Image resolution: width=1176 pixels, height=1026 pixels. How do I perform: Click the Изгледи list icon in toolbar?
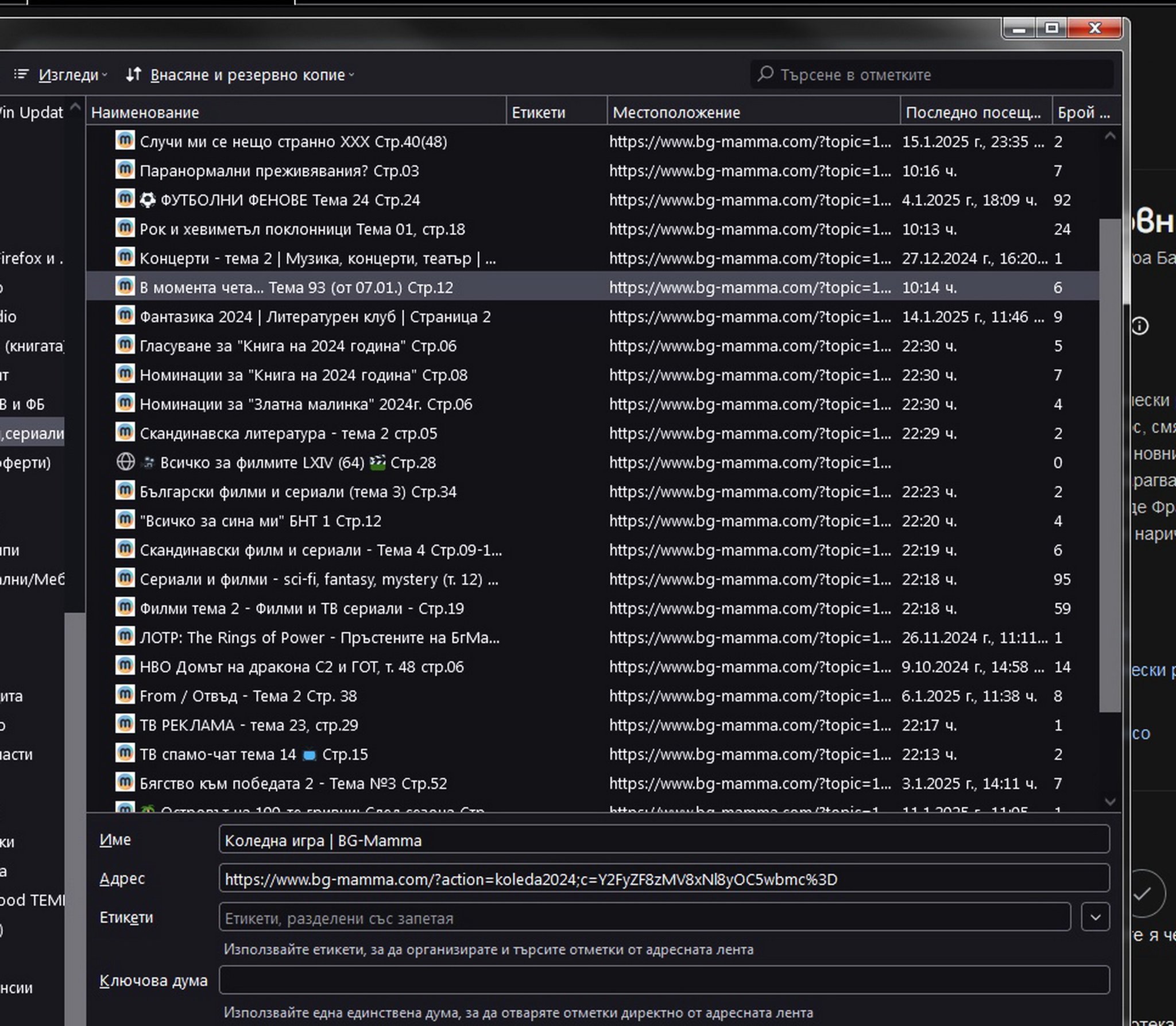21,75
